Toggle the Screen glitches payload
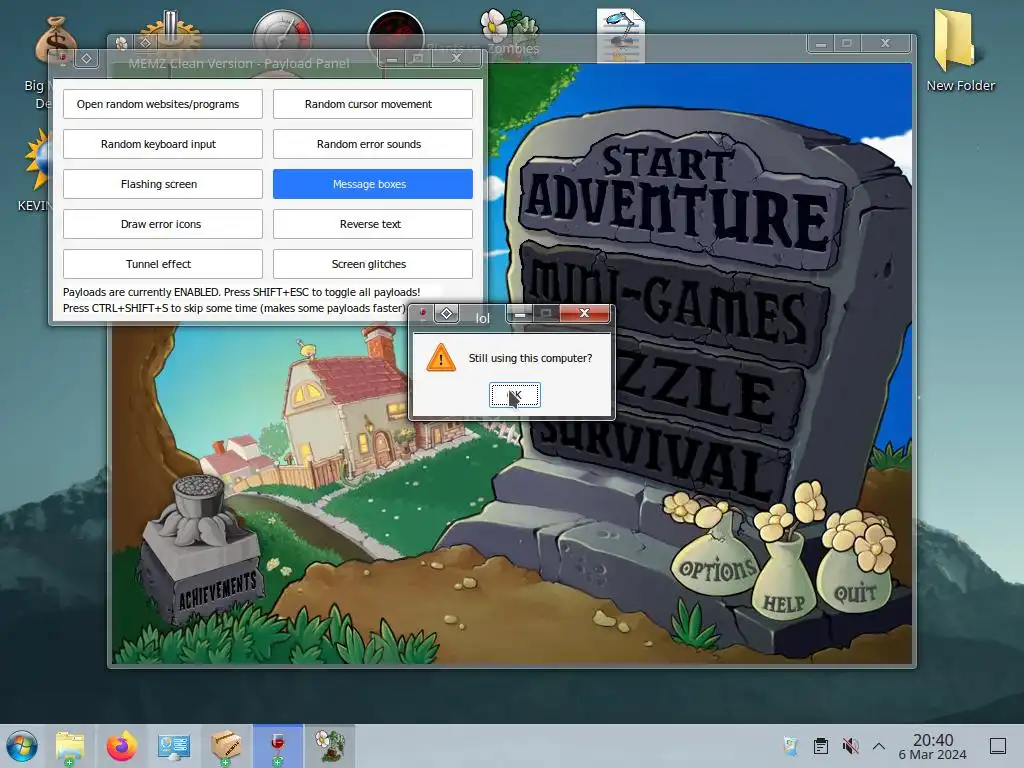Screen dimensions: 1024x768 [x=373, y=264]
